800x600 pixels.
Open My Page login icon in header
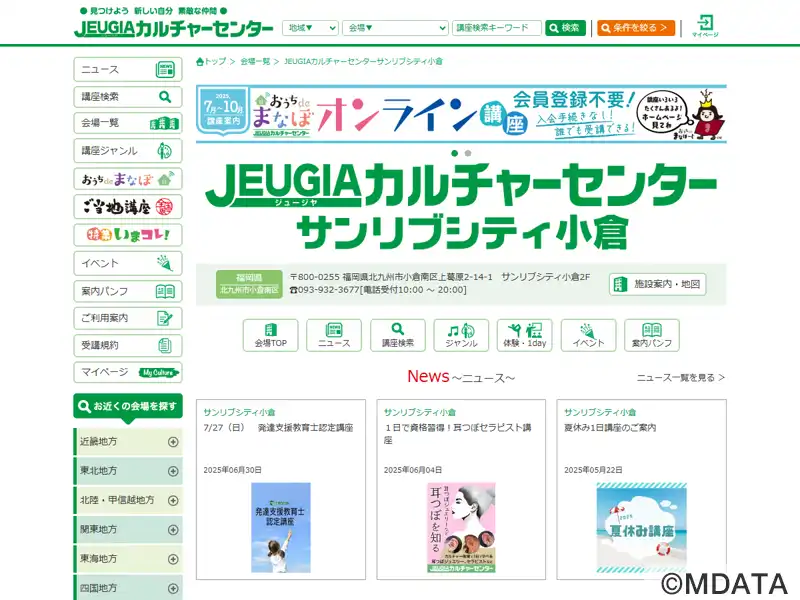click(705, 26)
